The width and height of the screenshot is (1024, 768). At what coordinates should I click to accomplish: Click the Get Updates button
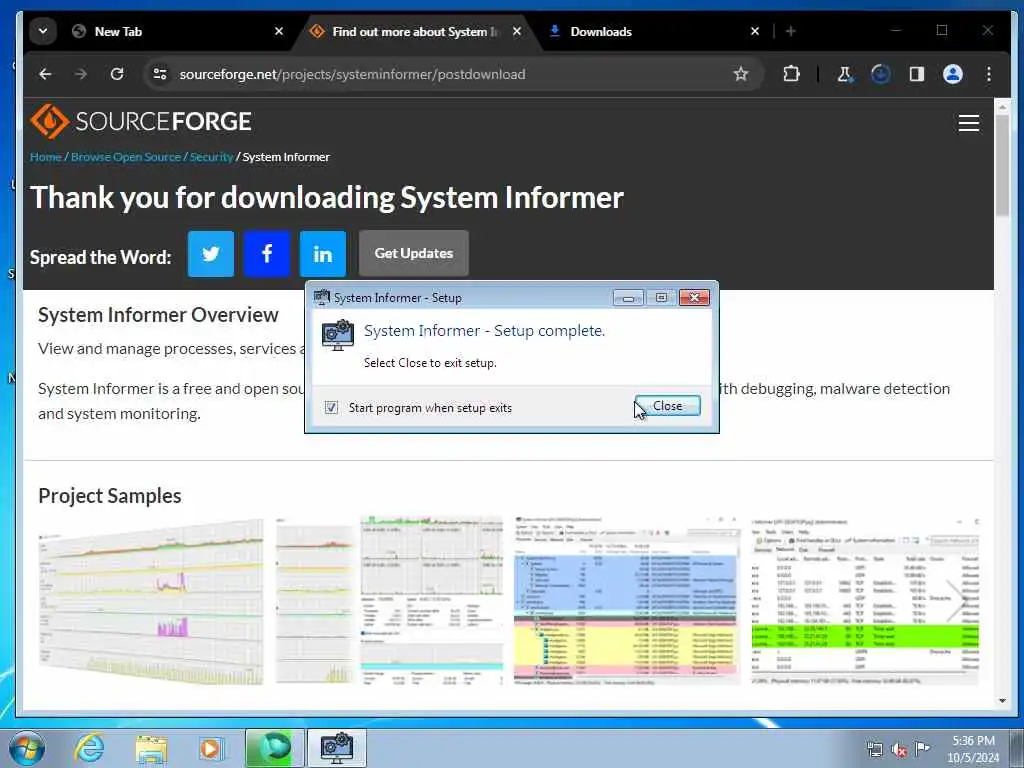coord(413,253)
